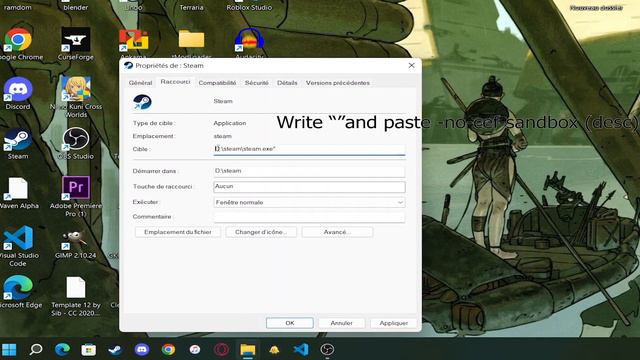This screenshot has width=640, height=360.
Task: Open Microsoft Store from the taskbar
Action: pos(89,350)
